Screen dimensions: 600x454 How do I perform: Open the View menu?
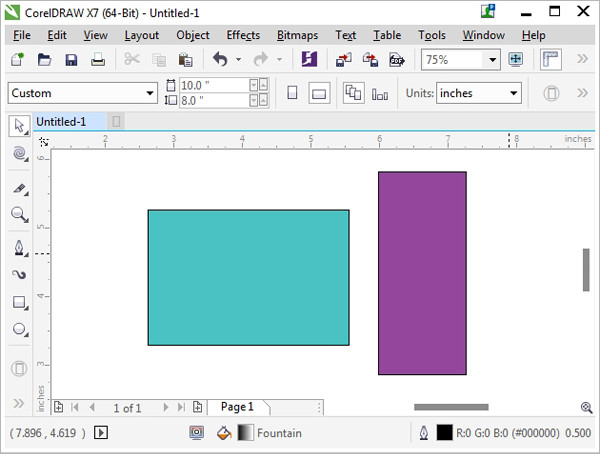(96, 35)
